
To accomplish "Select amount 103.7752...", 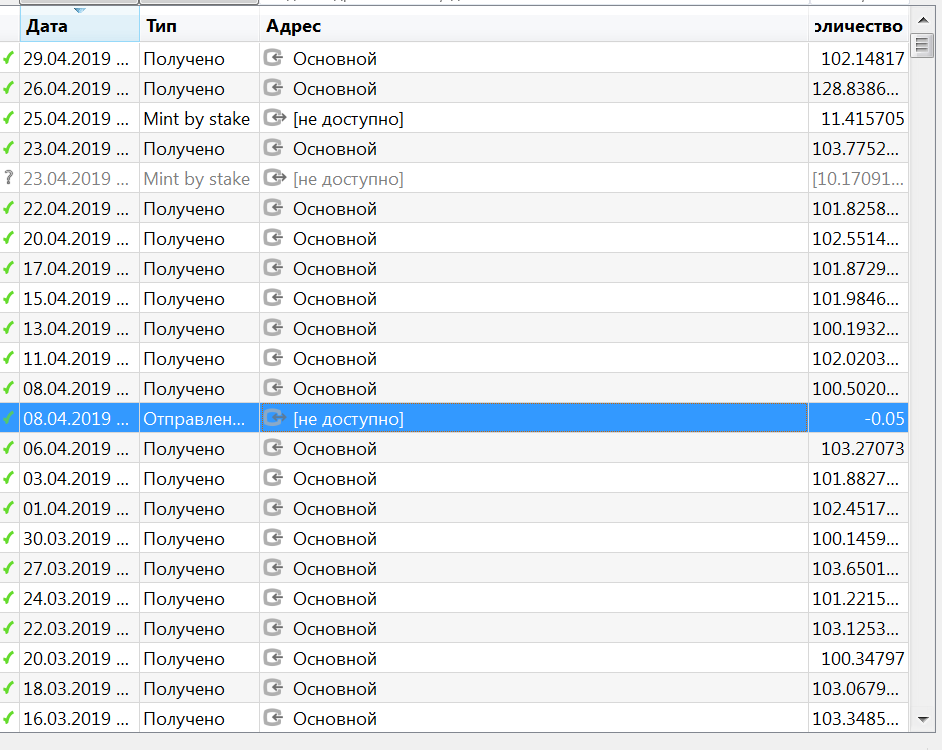I will (855, 149).
